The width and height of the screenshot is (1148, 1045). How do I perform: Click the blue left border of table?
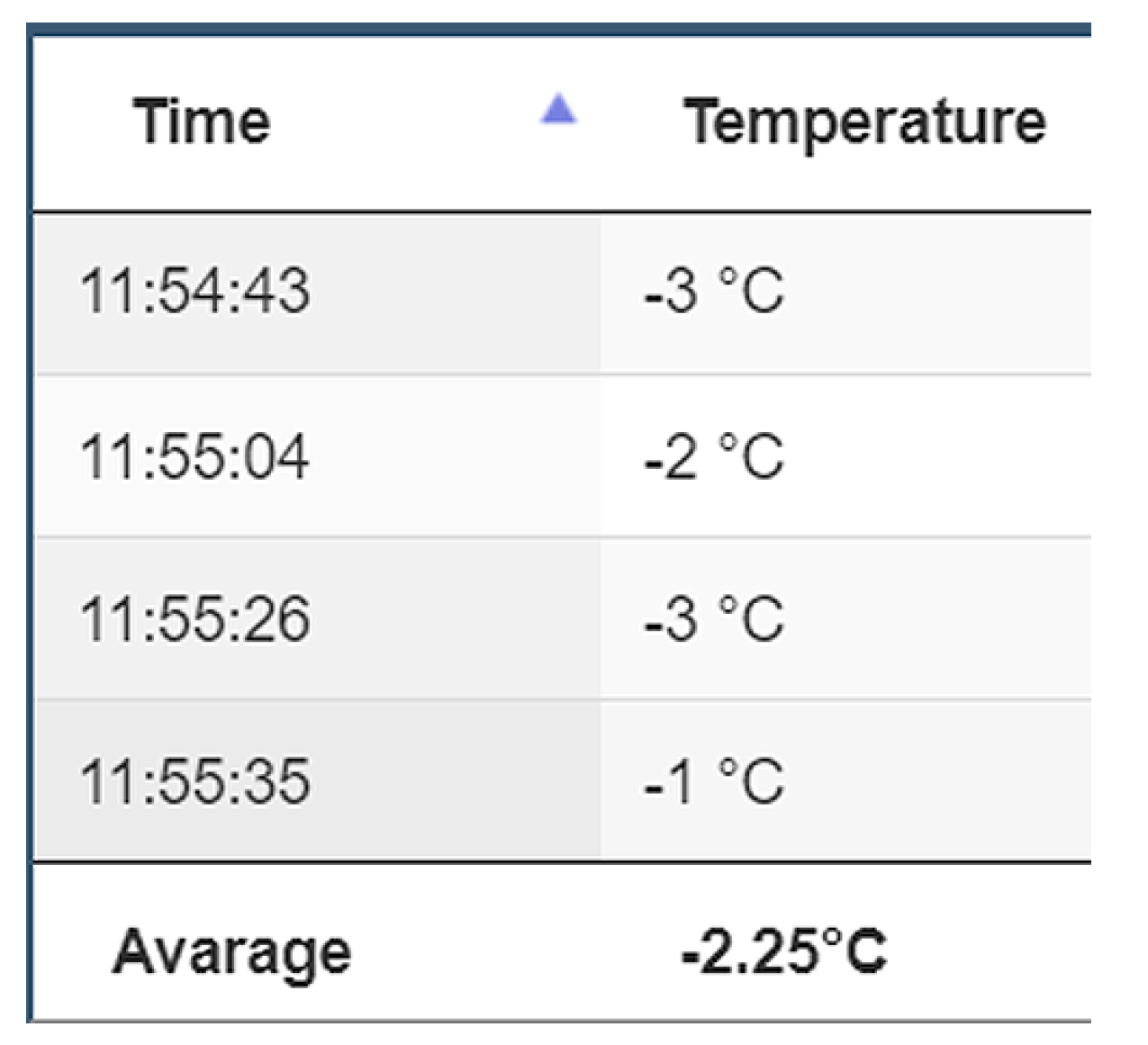(30, 540)
